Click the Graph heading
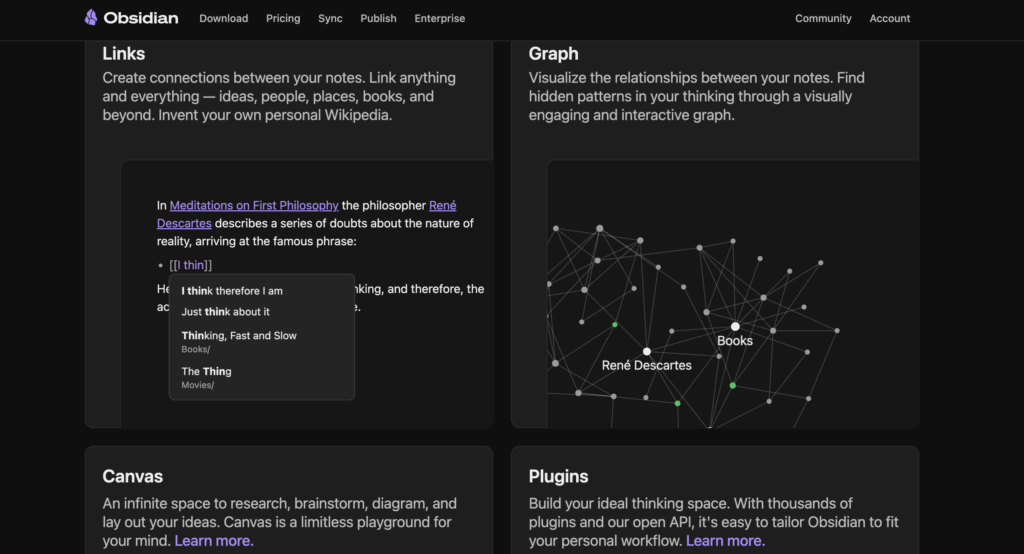1024x554 pixels. (x=553, y=54)
